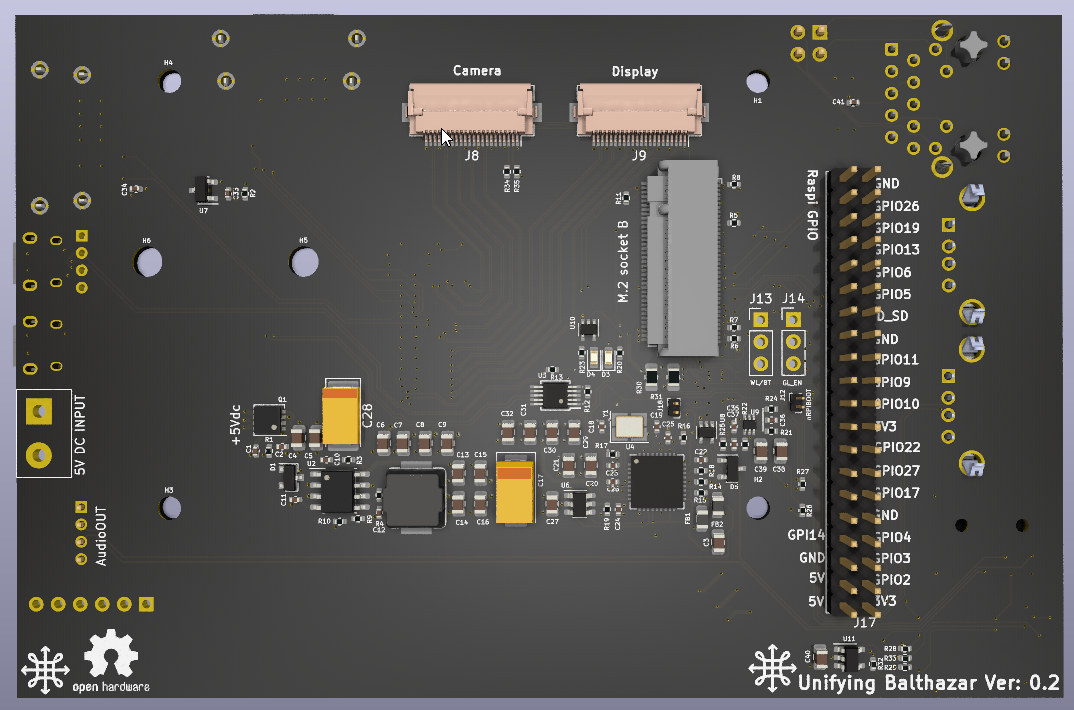Select the yellow tantalum capacitor C28

(x=340, y=414)
